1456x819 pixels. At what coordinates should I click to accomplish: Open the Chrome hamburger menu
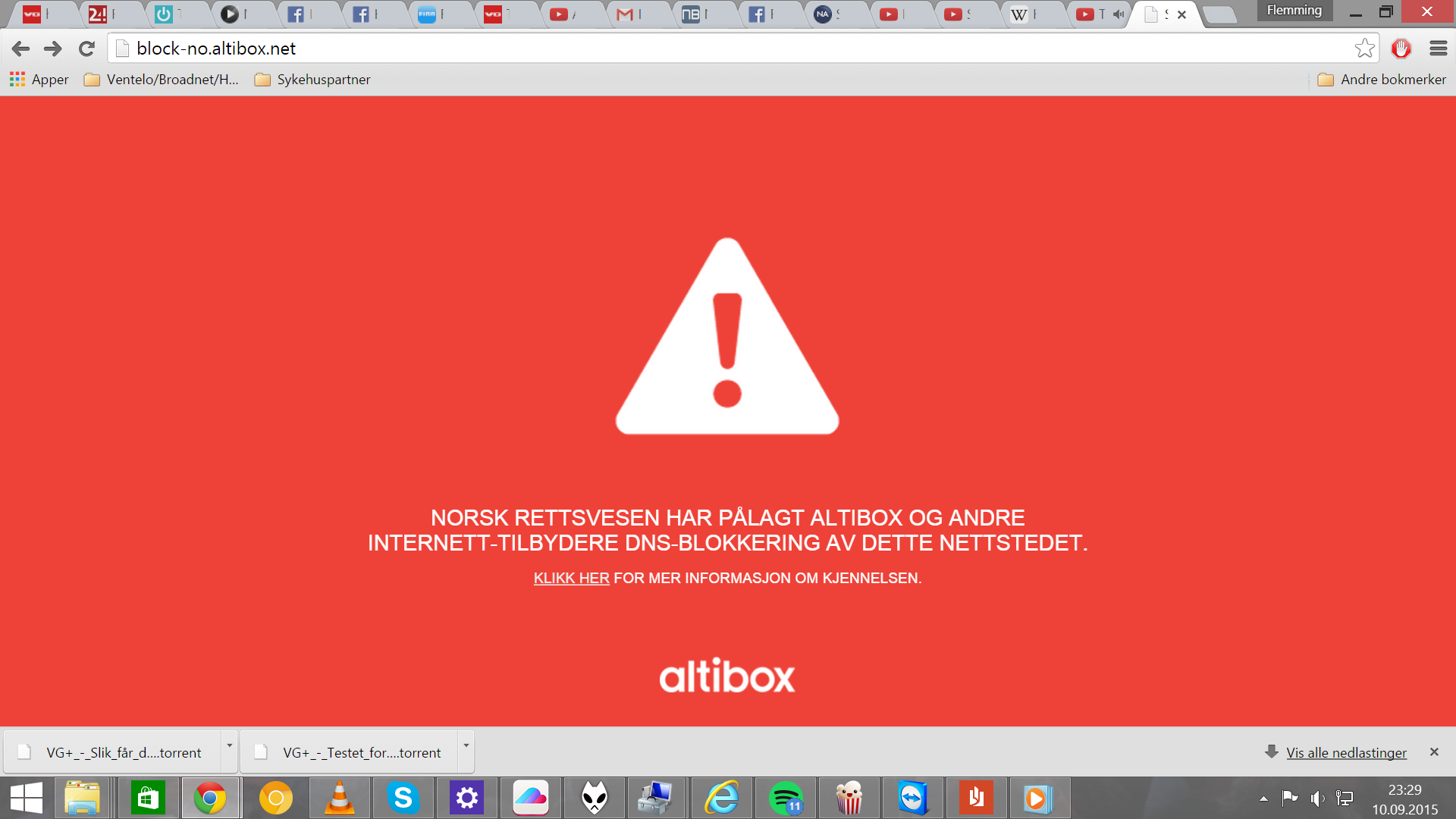pyautogui.click(x=1439, y=49)
